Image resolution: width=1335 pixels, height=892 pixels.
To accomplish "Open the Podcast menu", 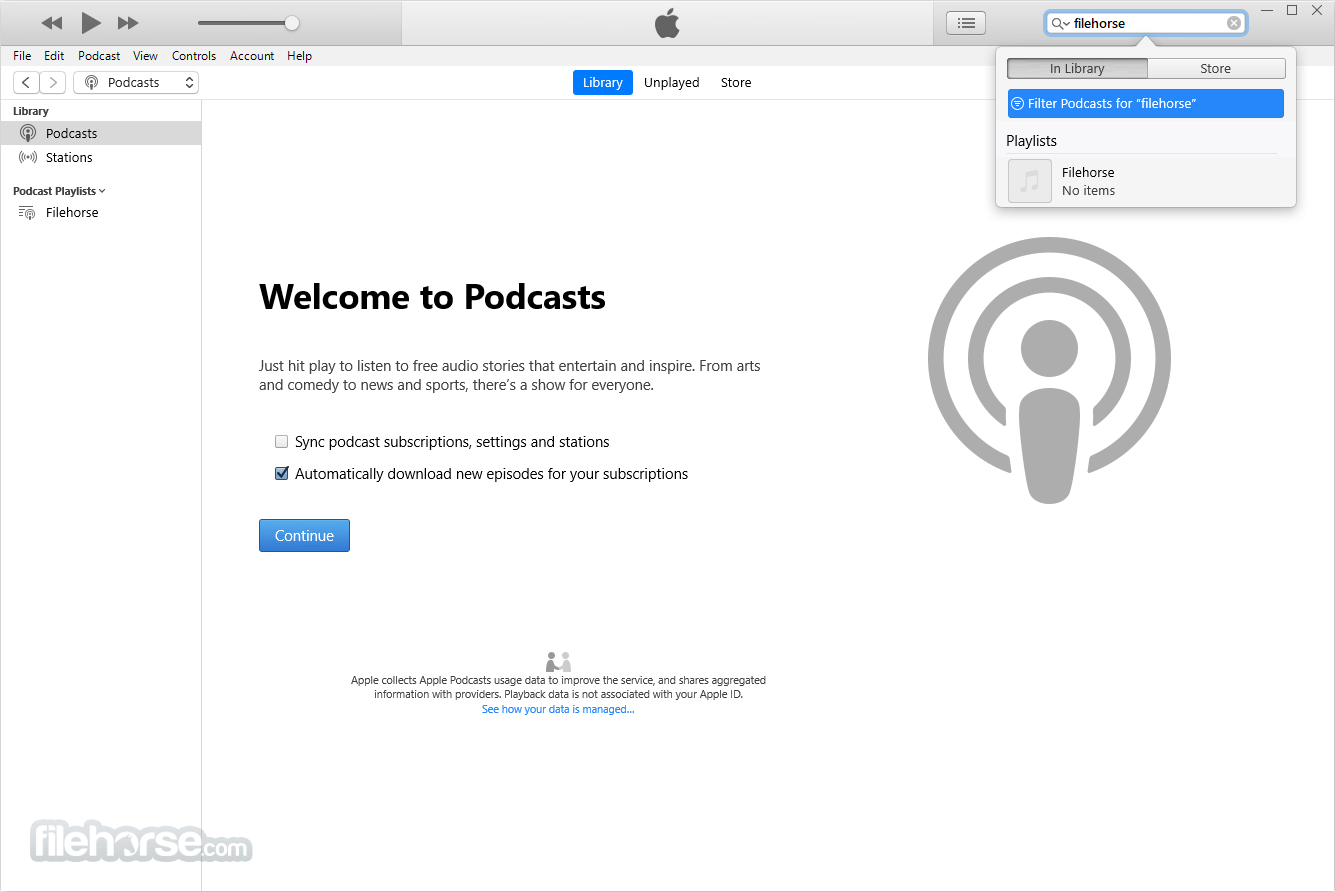I will click(99, 56).
